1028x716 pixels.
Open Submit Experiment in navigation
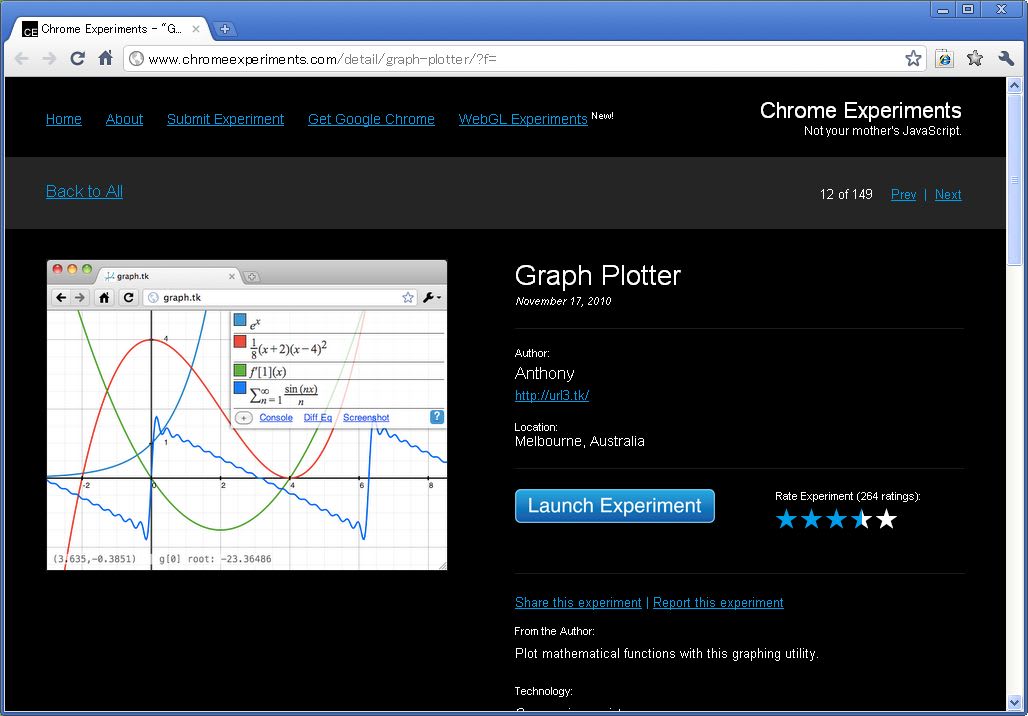pyautogui.click(x=225, y=119)
